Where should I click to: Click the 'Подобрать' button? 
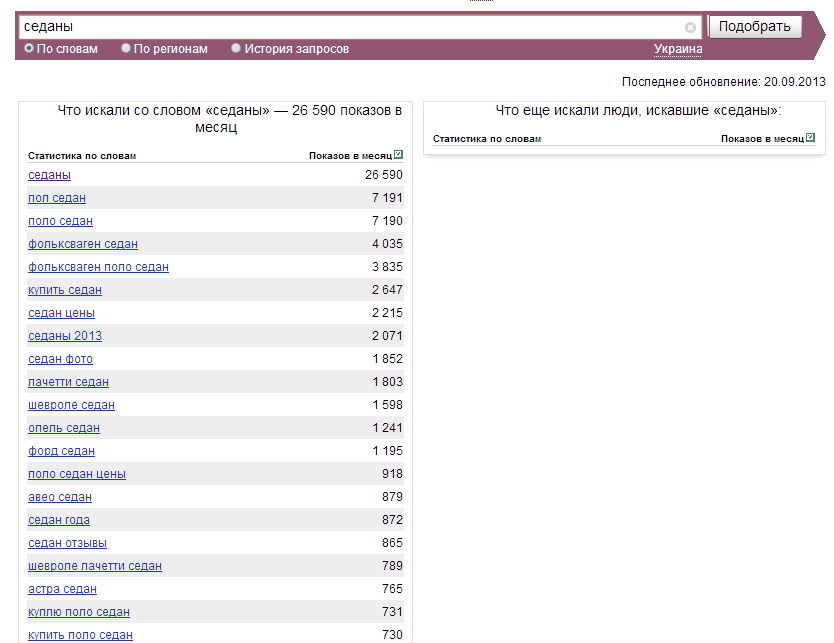click(755, 27)
